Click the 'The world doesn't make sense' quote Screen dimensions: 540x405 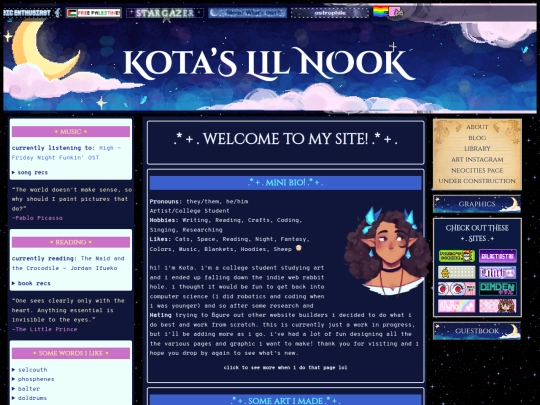pyautogui.click(x=72, y=199)
